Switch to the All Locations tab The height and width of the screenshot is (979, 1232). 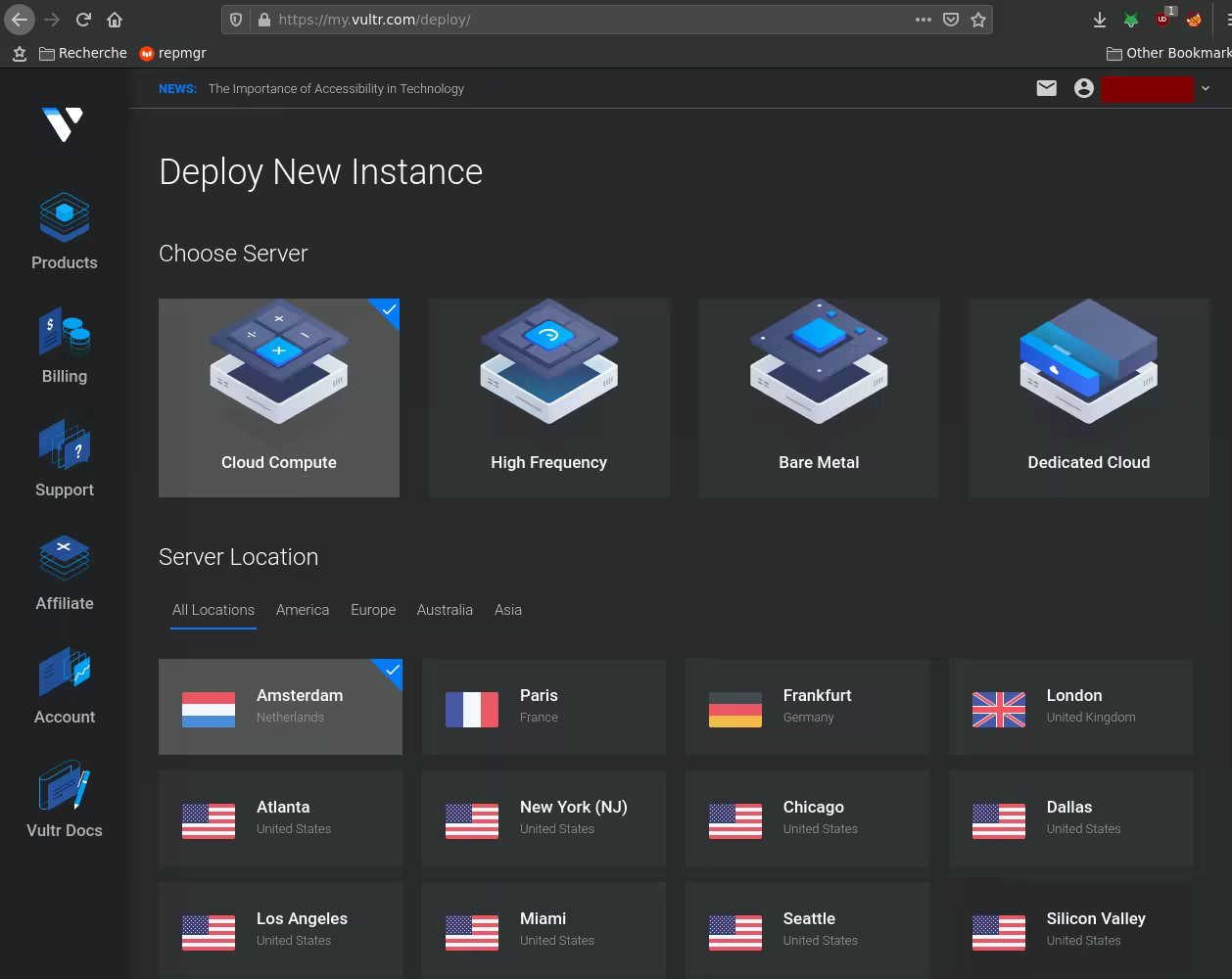click(213, 610)
